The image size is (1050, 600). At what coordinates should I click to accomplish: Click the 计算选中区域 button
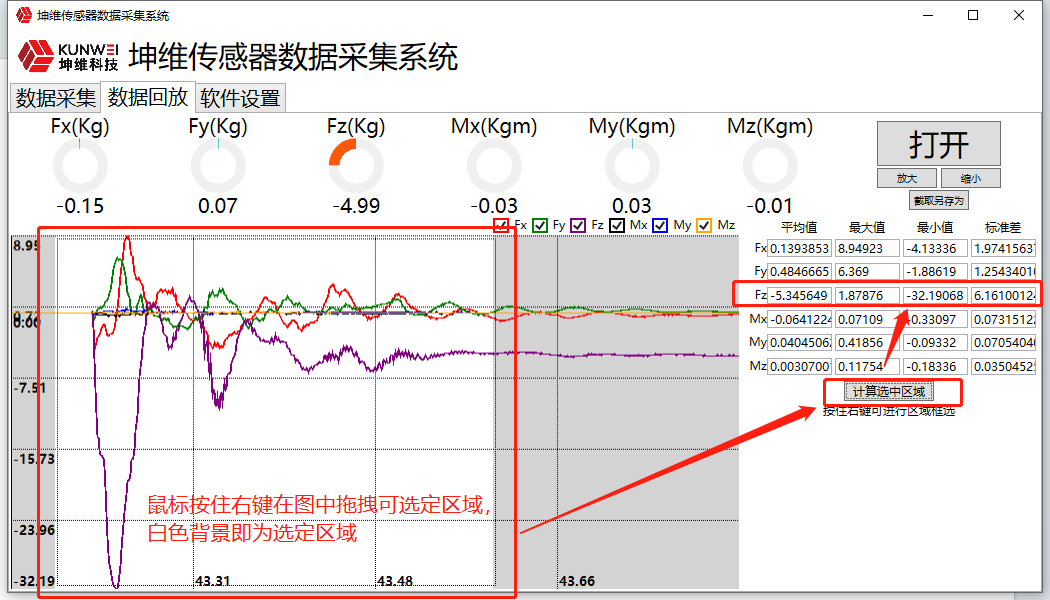point(889,391)
